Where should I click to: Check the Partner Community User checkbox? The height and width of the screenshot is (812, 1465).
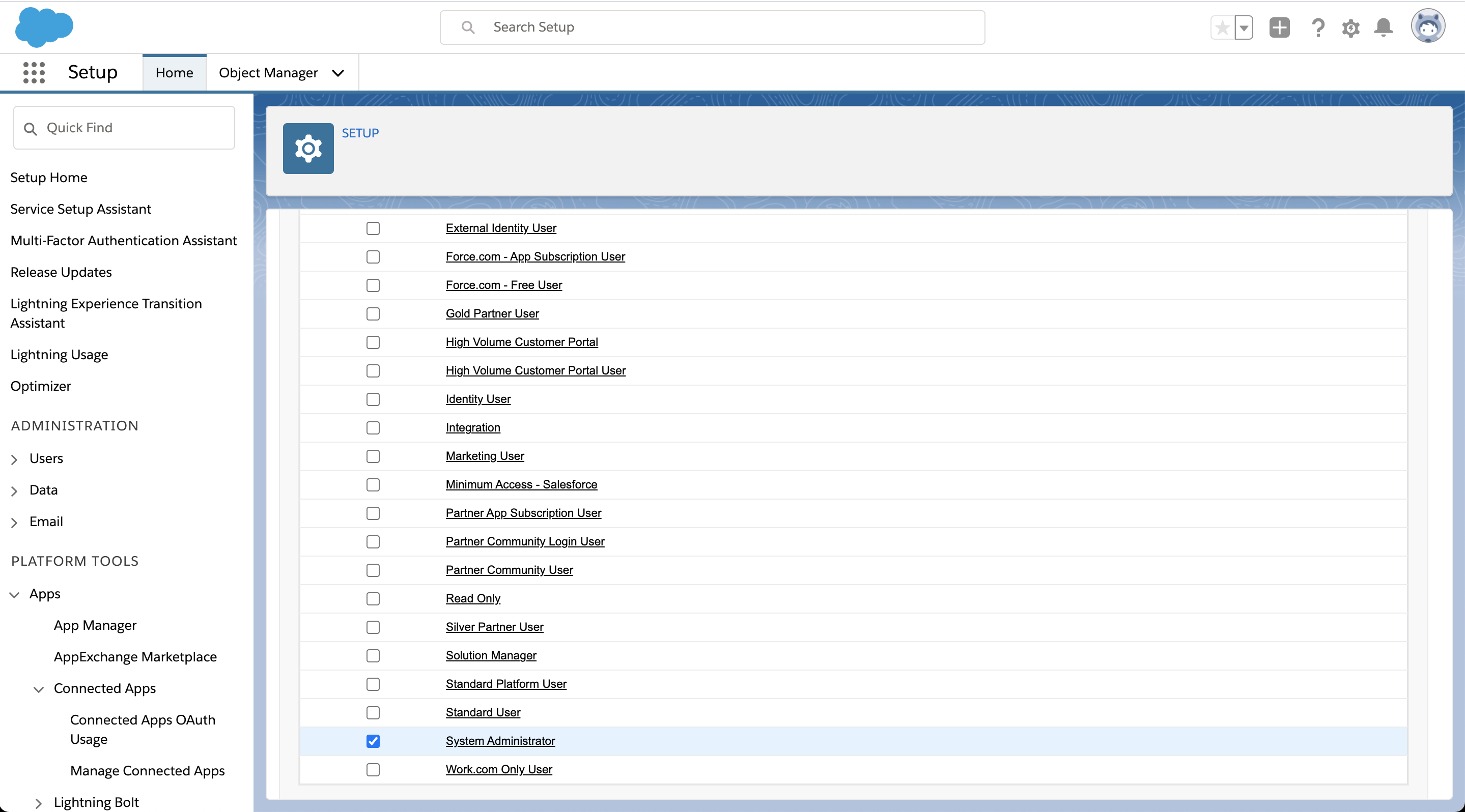[x=373, y=570]
